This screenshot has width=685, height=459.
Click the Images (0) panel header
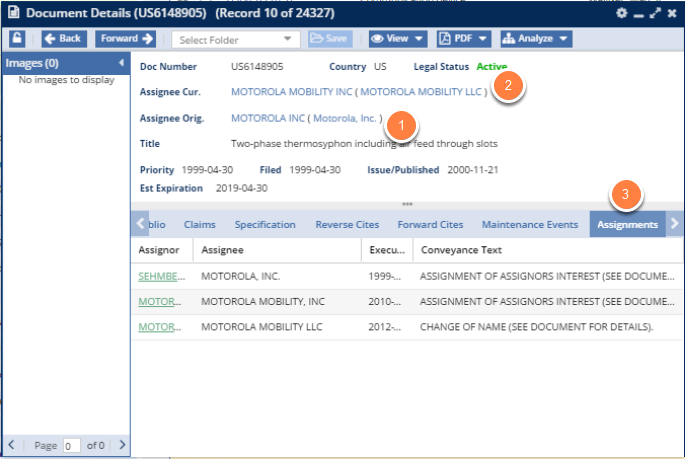coord(66,63)
